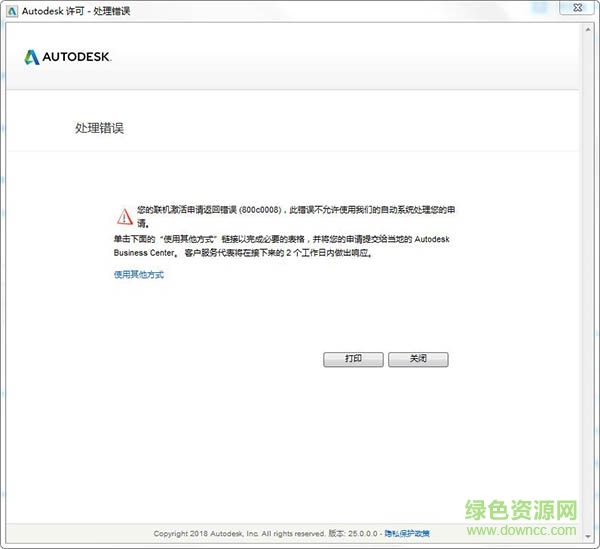Click the Autodesk triangular "A" logo mark
The height and width of the screenshot is (549, 600).
[31, 57]
